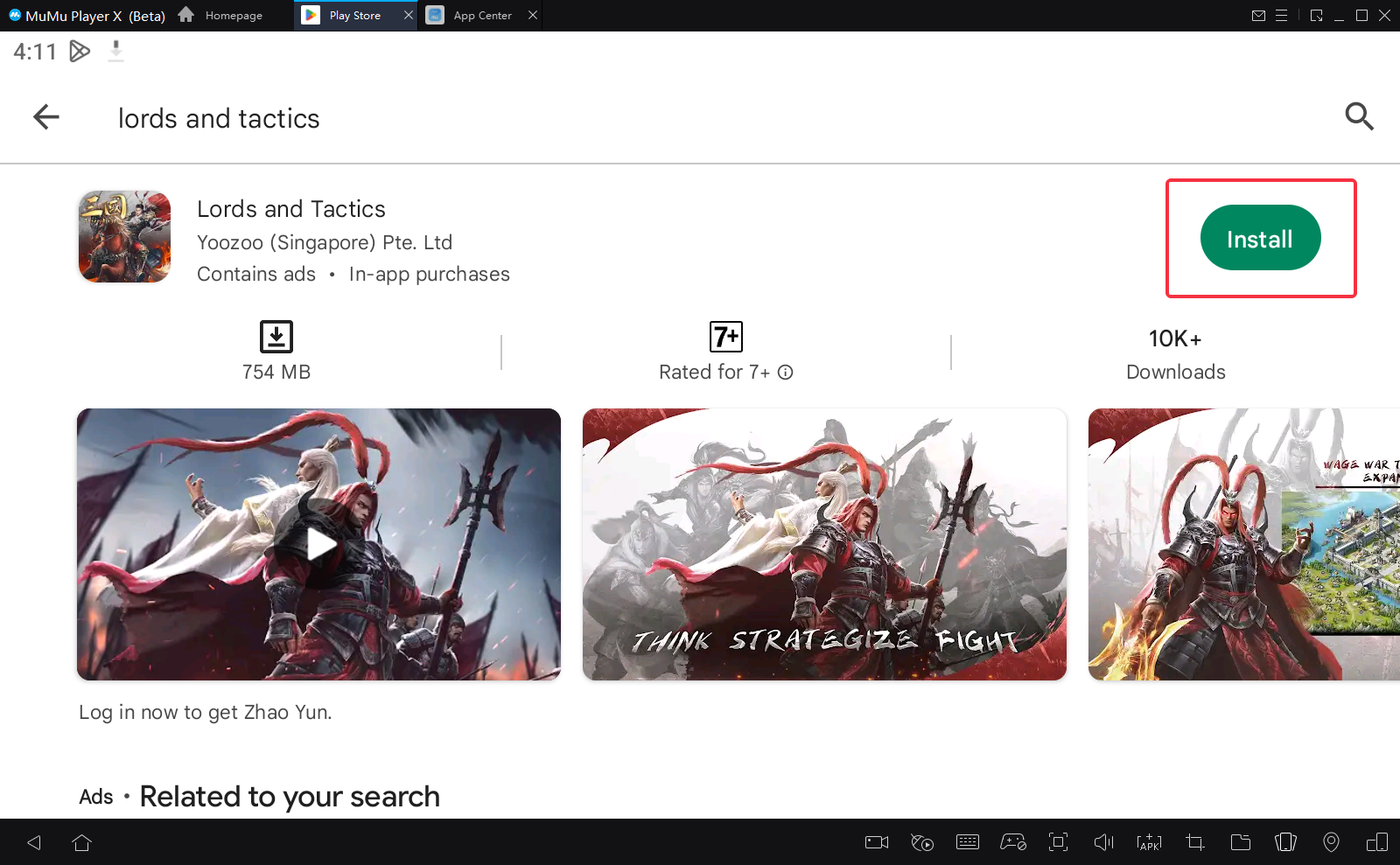This screenshot has height=865, width=1400.
Task: Rotate screen using the shake phone icon
Action: pos(1285,842)
